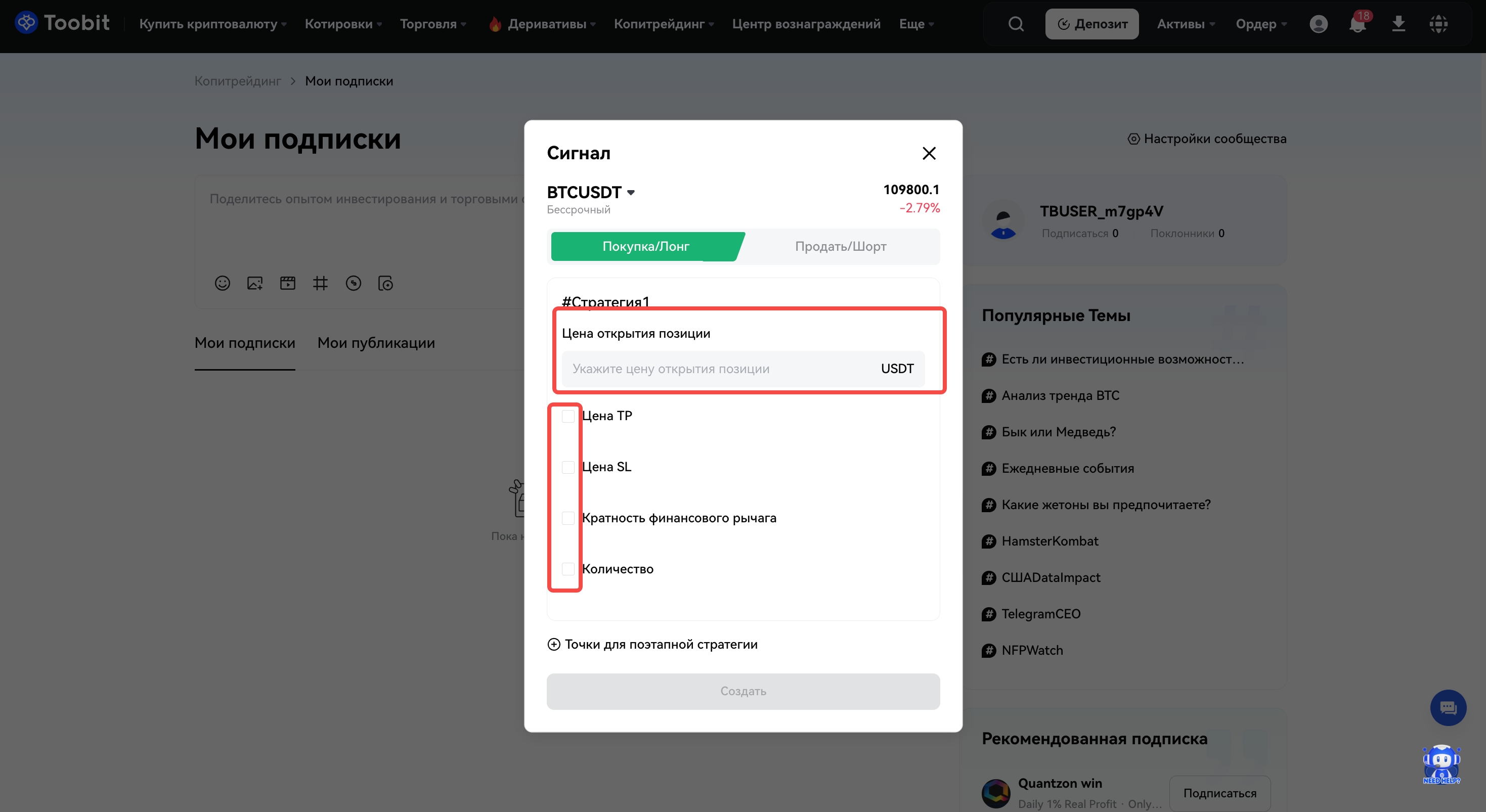Open the Активы dropdown menu
1486x812 pixels.
1186,24
